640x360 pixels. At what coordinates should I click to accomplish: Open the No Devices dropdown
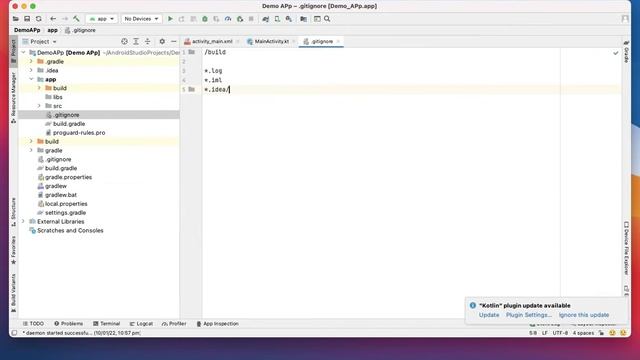[141, 19]
